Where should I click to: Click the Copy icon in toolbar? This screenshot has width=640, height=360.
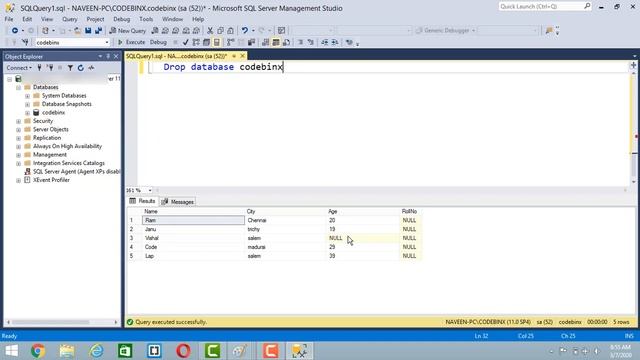click(220, 31)
